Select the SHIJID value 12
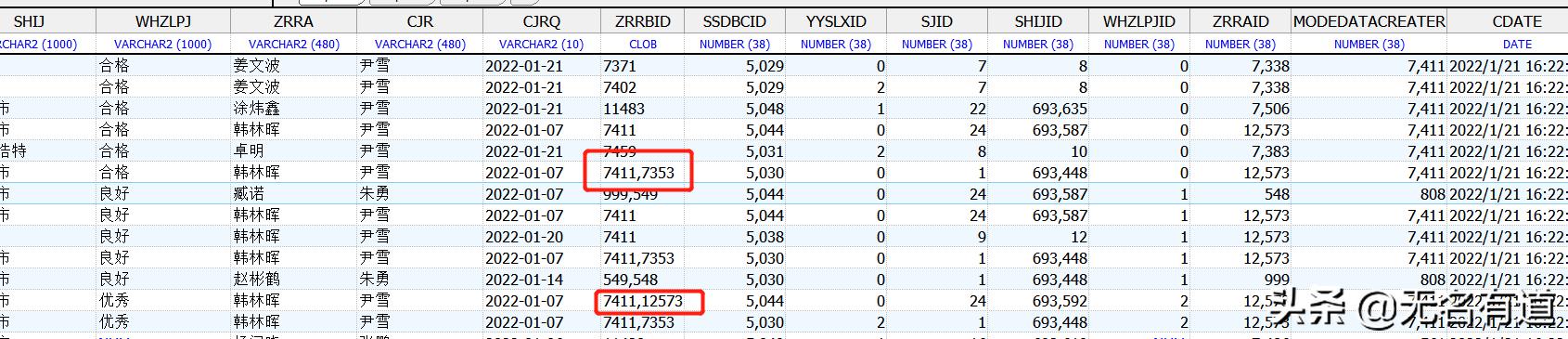Image resolution: width=1568 pixels, height=339 pixels. (1078, 237)
